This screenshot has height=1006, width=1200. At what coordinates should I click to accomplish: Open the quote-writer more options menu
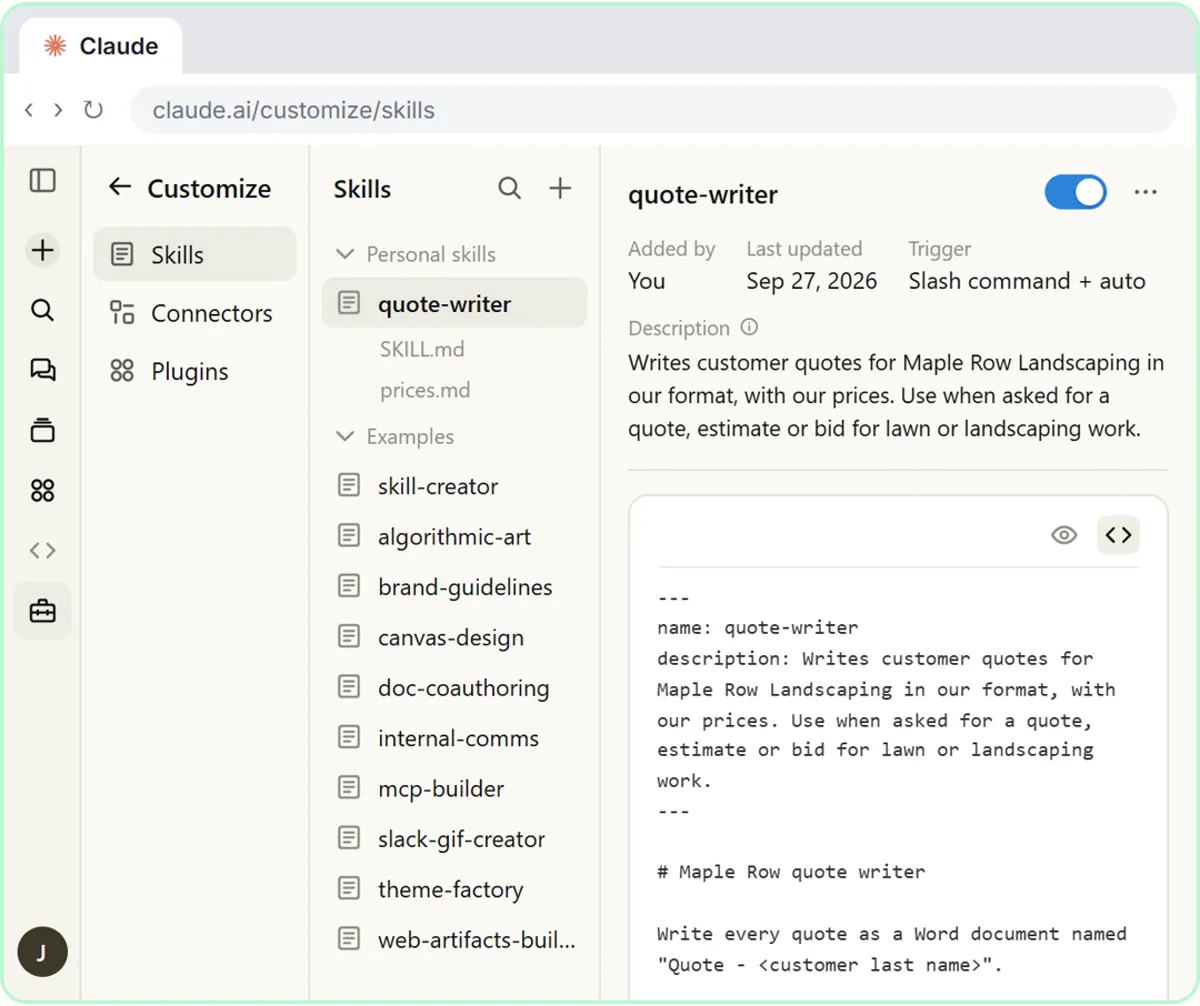tap(1146, 192)
